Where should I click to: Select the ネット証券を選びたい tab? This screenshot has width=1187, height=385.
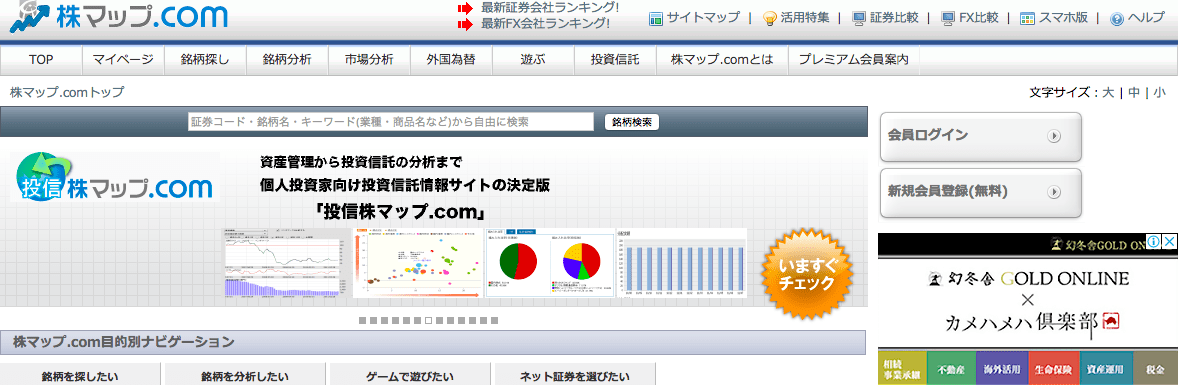pos(574,375)
